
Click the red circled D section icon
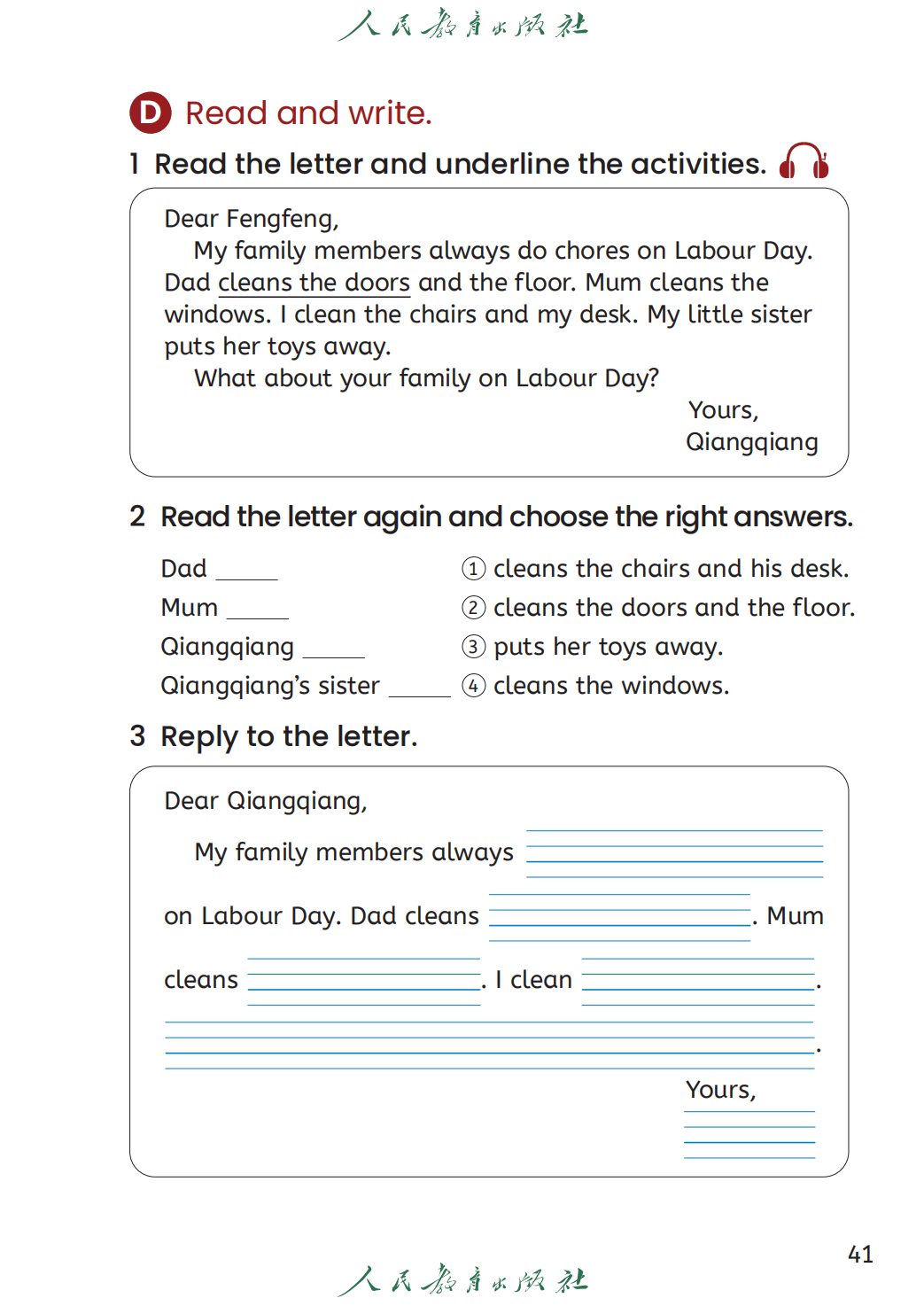pos(151,113)
